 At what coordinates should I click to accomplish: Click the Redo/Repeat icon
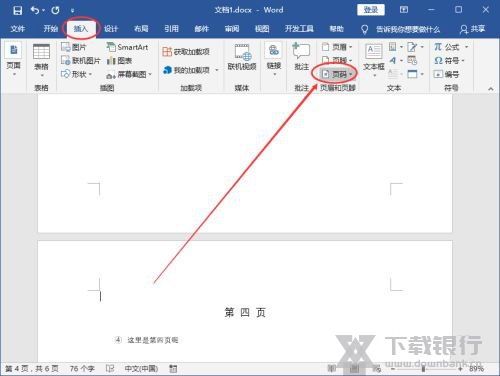tap(55, 10)
